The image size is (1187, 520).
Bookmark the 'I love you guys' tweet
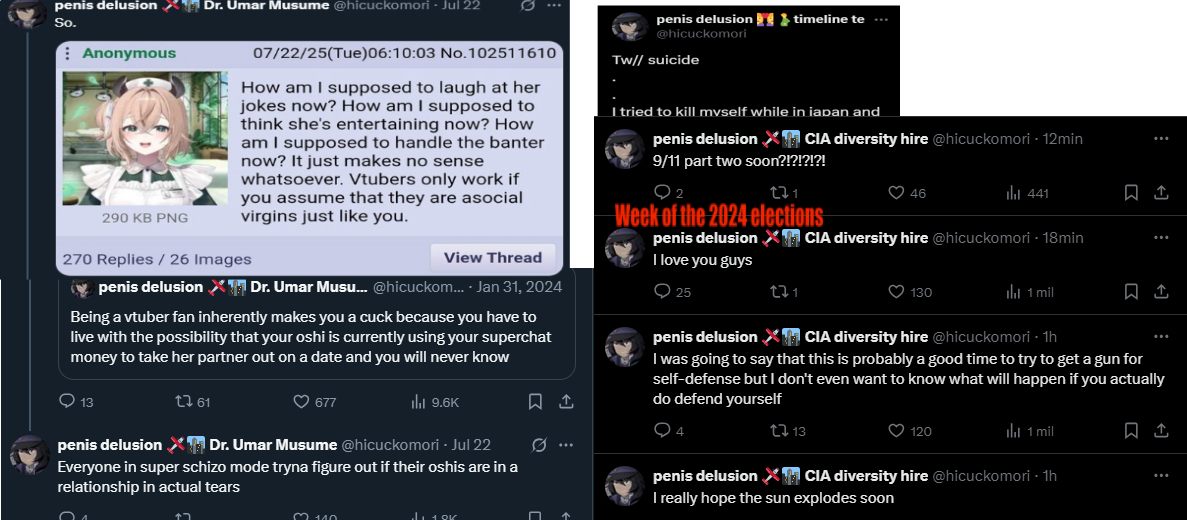pyautogui.click(x=1131, y=292)
